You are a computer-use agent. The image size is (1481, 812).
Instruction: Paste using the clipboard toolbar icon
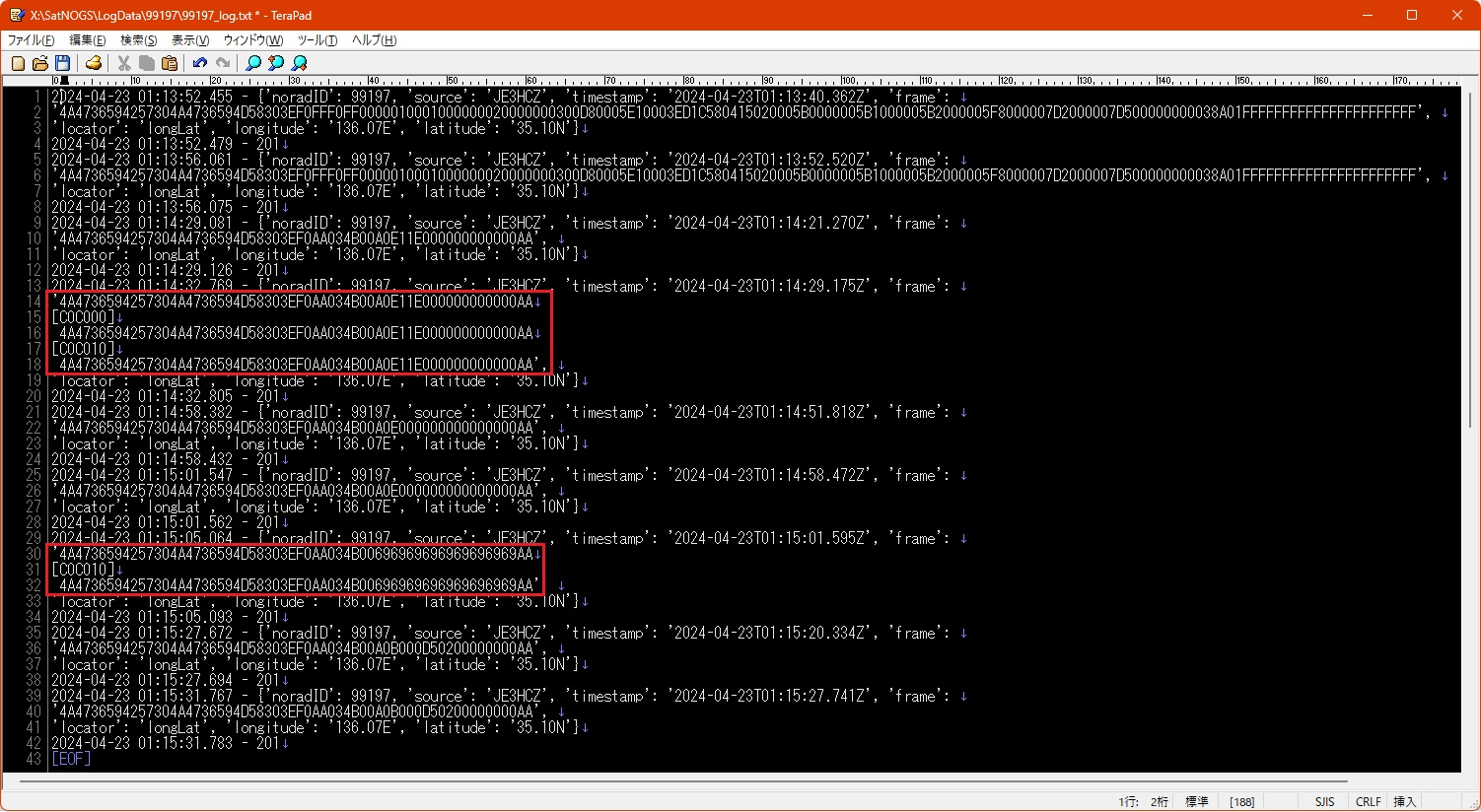(170, 63)
